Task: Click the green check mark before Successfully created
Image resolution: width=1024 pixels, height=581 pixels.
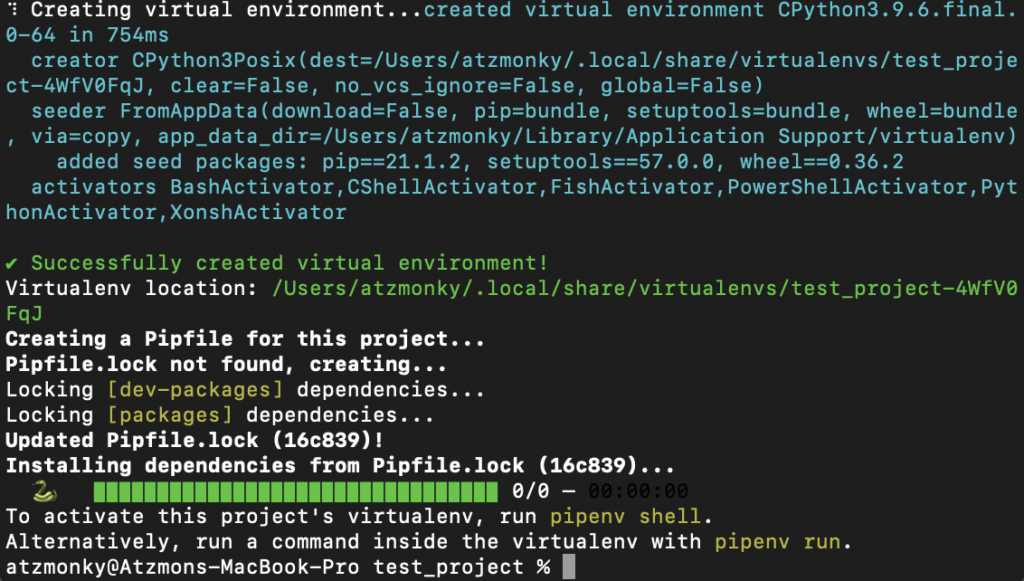Action: tap(11, 263)
